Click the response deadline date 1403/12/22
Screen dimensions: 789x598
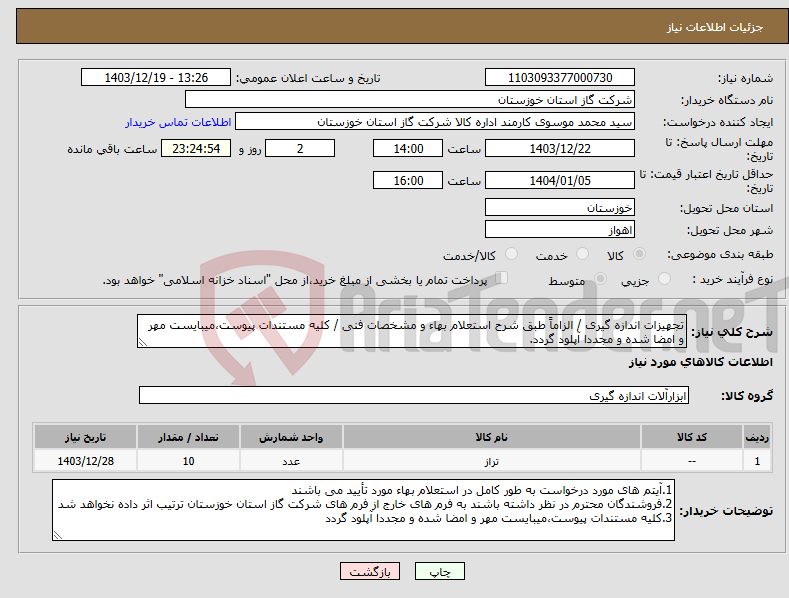coord(560,148)
